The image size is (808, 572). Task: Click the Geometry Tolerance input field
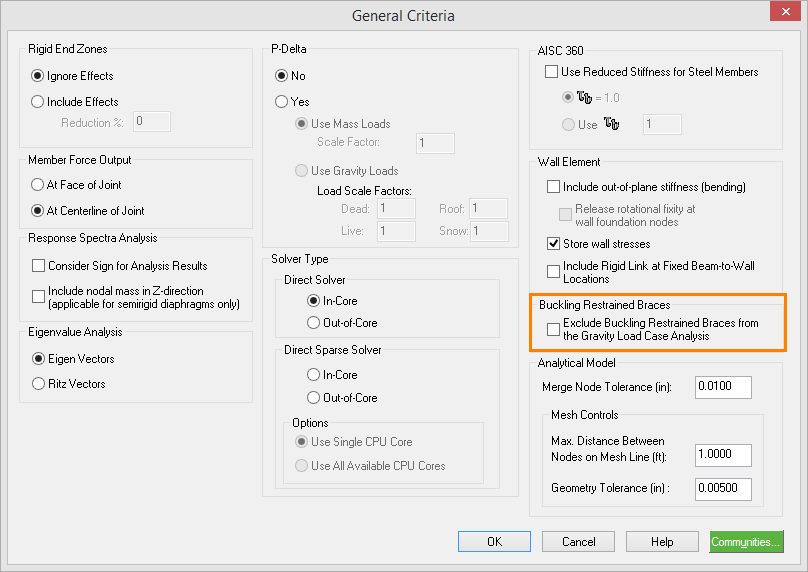click(722, 488)
